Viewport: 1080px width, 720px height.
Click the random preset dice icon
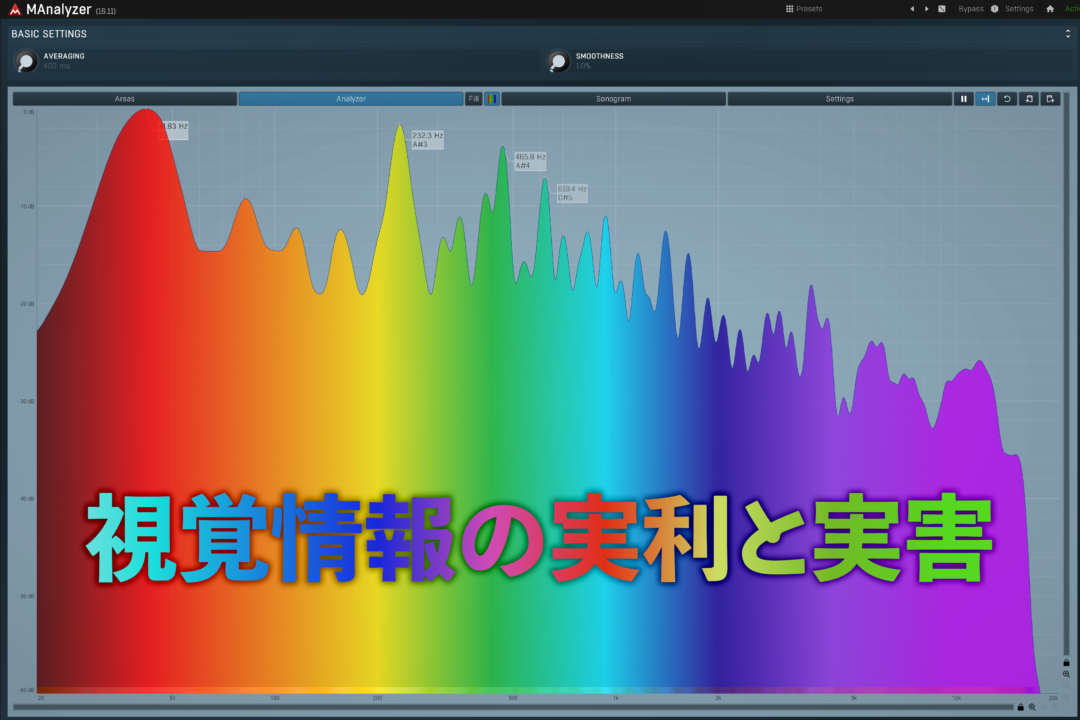point(941,9)
